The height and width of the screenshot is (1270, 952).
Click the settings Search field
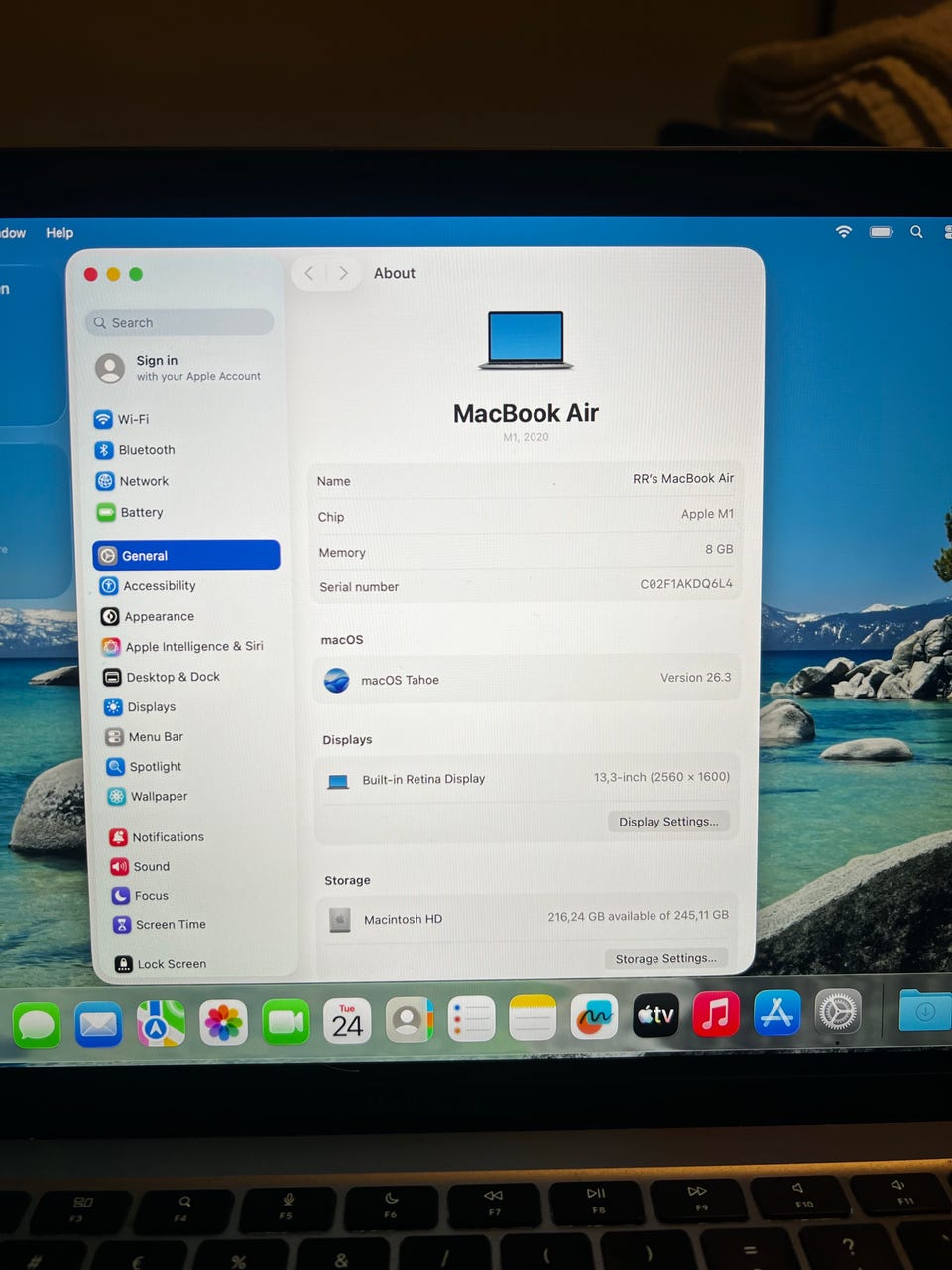[179, 322]
